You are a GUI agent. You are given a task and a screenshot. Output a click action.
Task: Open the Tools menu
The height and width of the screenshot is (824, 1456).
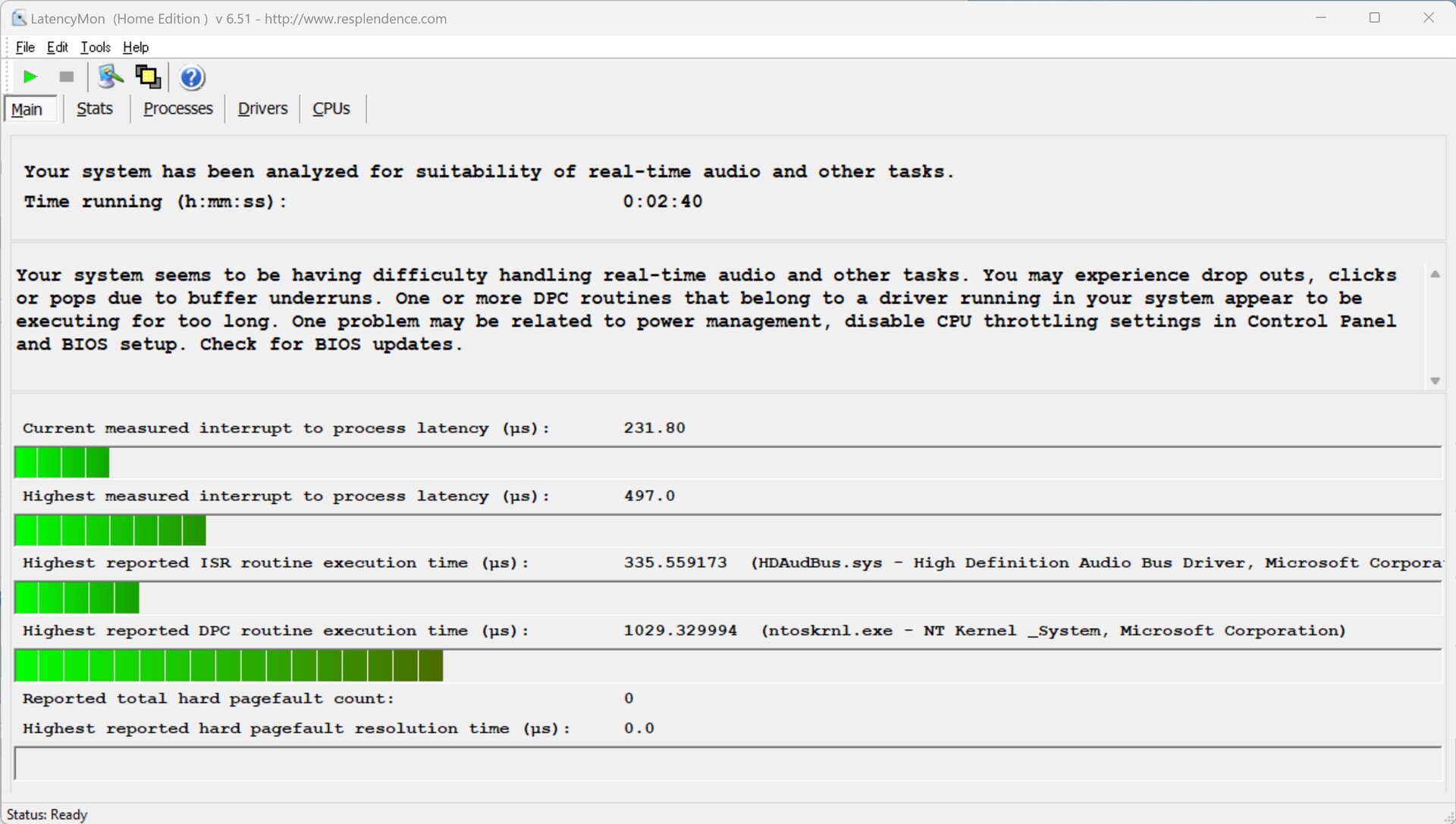96,47
